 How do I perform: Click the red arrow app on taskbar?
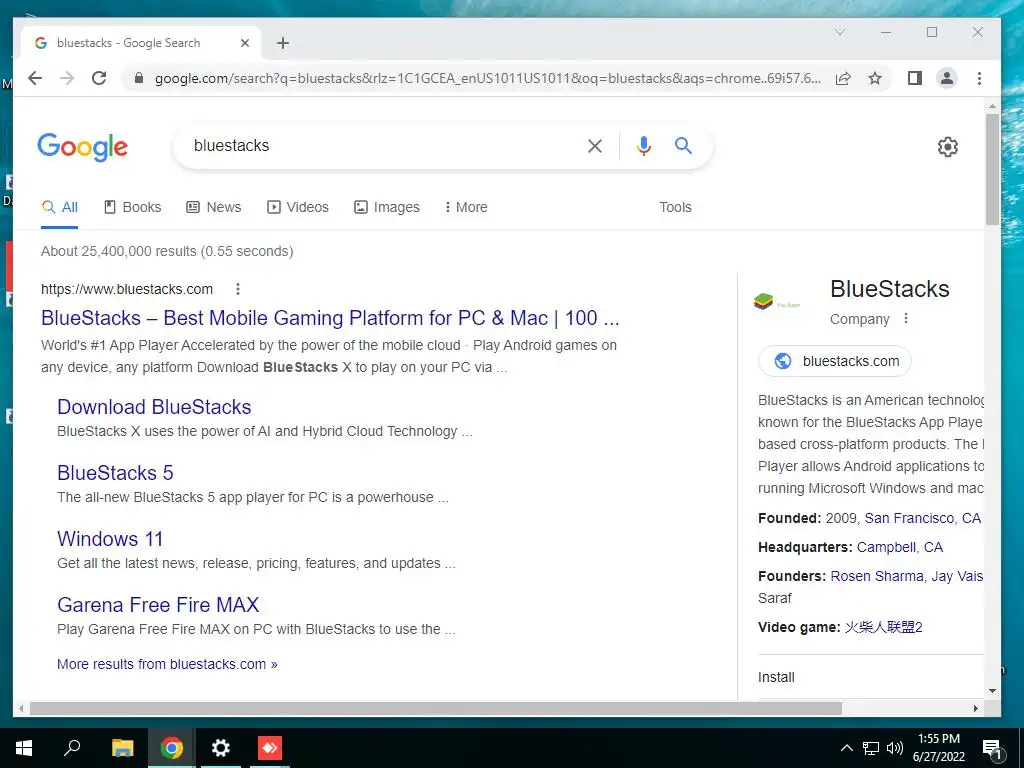coord(270,748)
